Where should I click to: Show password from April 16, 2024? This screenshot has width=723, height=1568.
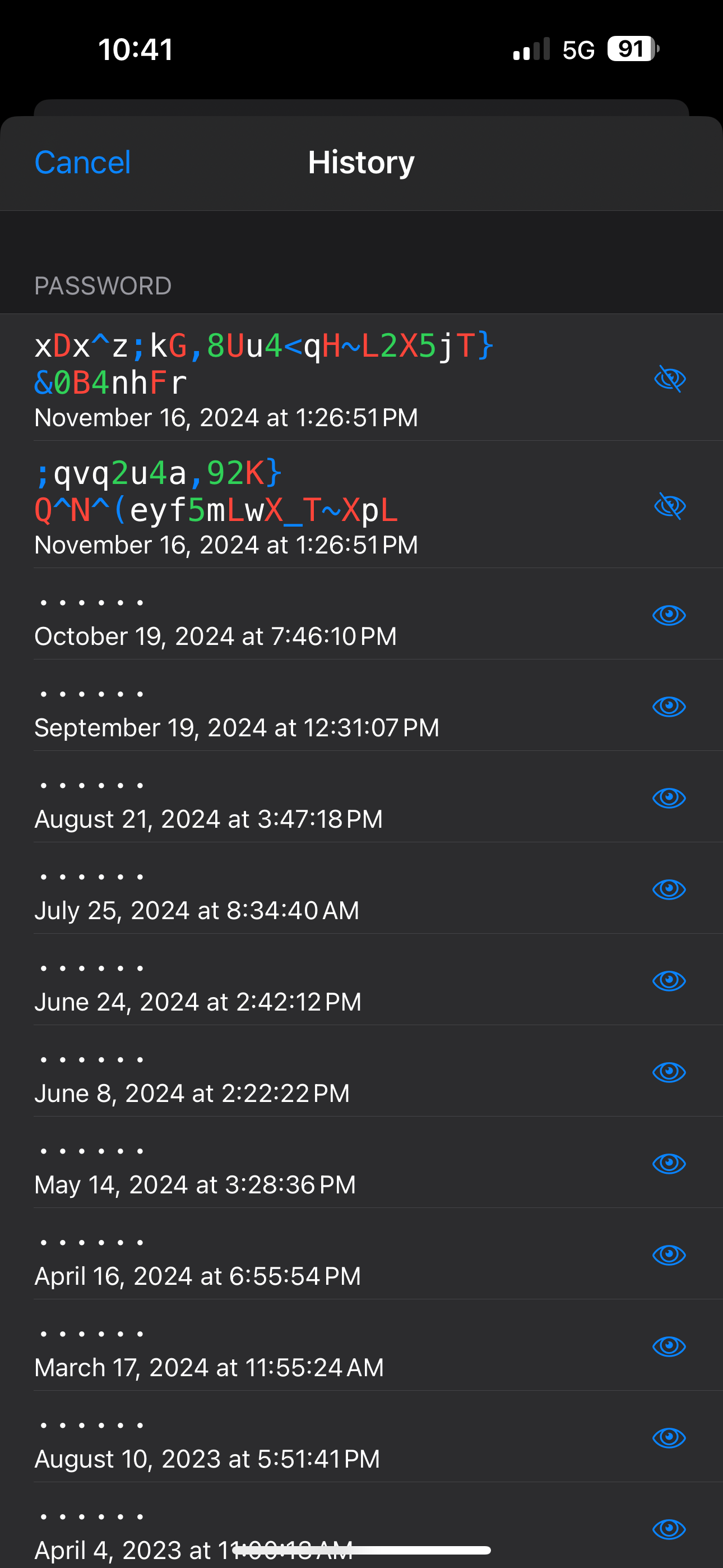[669, 1254]
